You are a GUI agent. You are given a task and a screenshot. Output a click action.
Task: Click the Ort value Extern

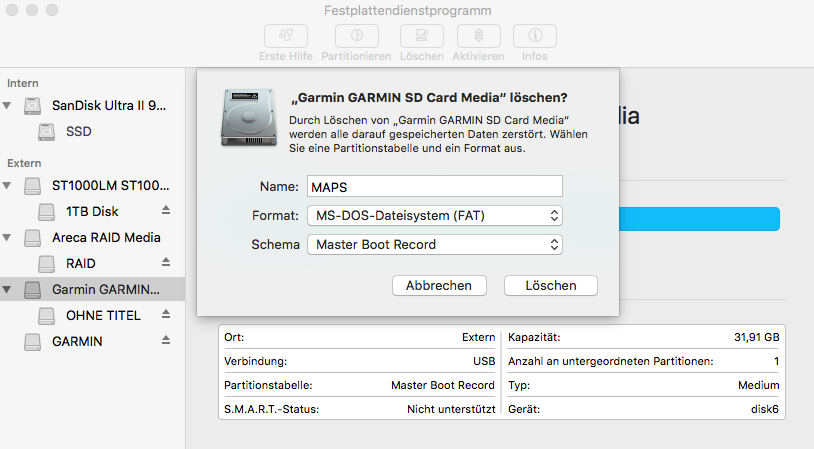479,337
